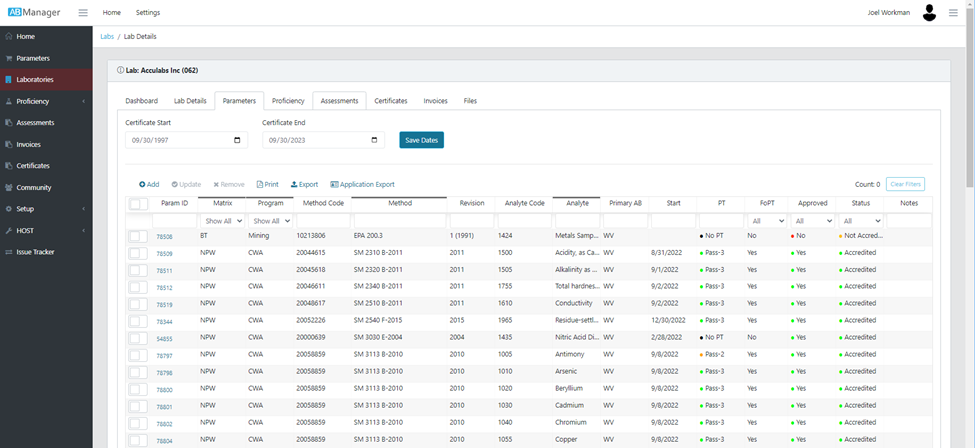Open Certificate Start calendar picker icon
This screenshot has height=448, width=975.
(237, 141)
